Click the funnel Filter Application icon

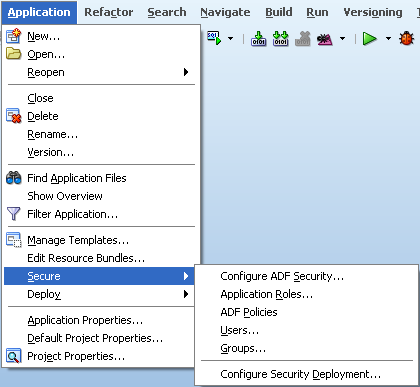pos(14,214)
